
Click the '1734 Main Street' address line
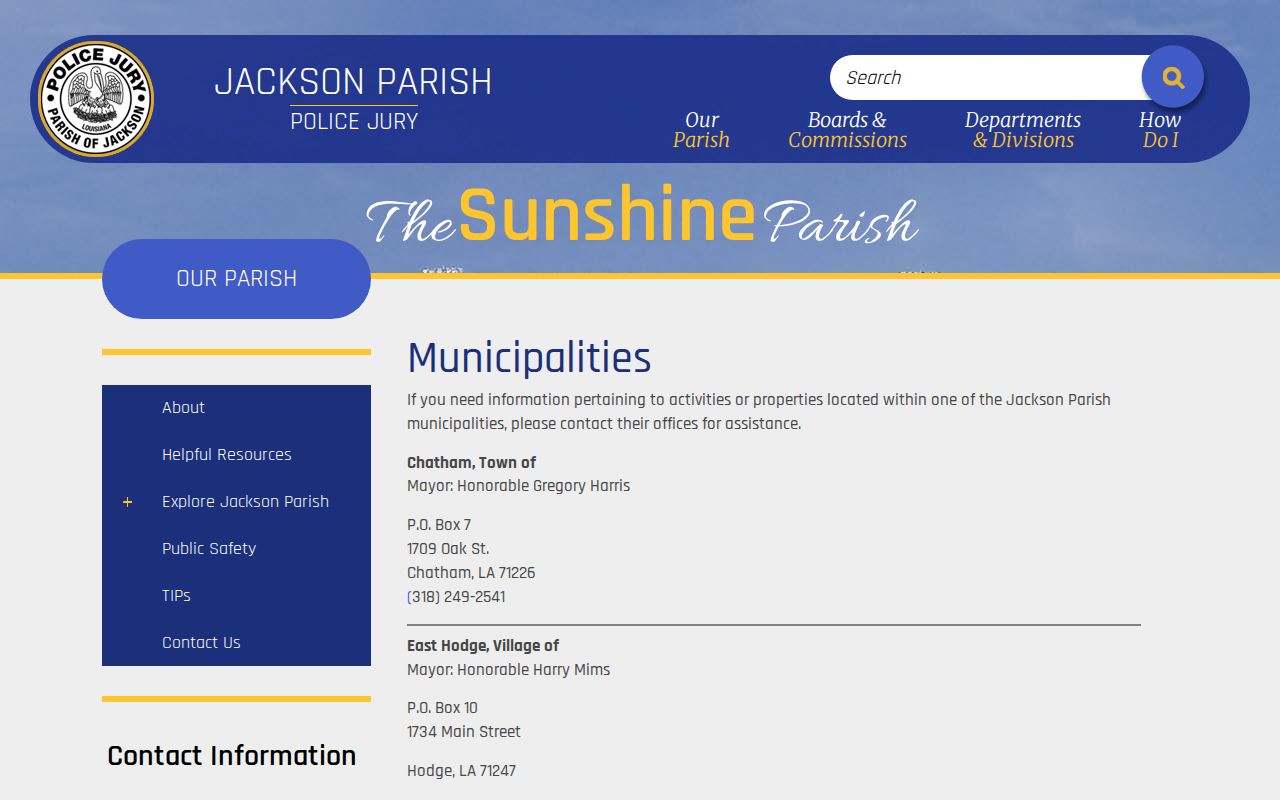(x=464, y=732)
